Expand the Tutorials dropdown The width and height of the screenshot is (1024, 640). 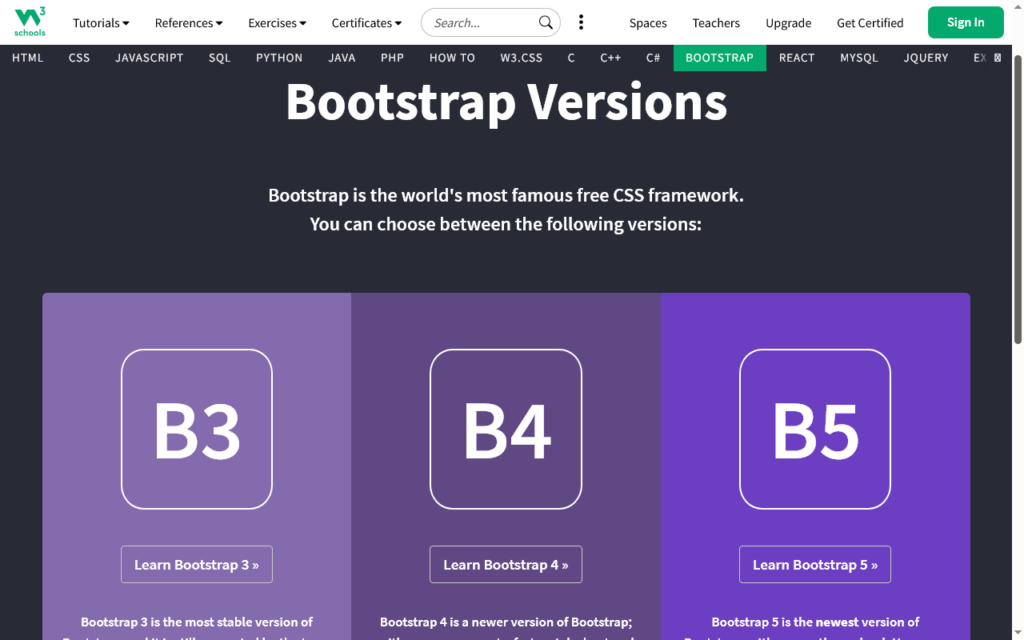(101, 22)
